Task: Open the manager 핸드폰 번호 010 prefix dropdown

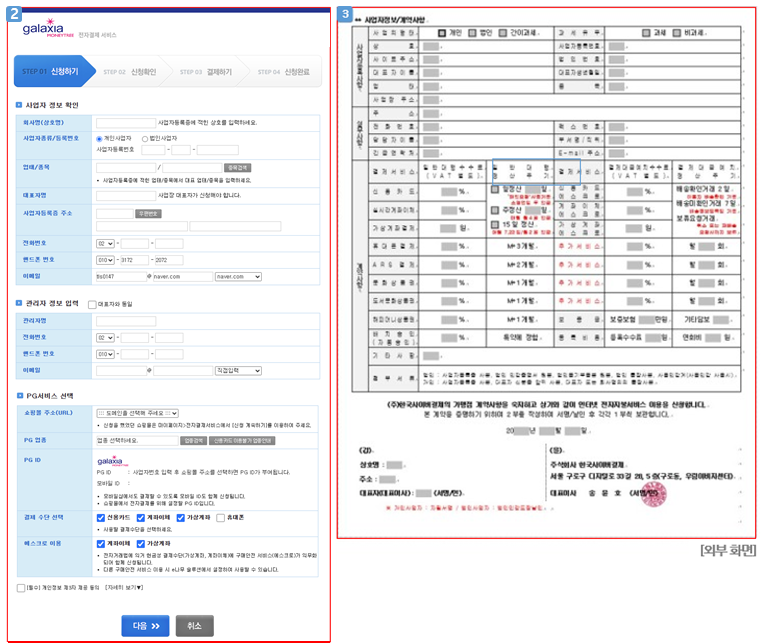Action: [105, 354]
